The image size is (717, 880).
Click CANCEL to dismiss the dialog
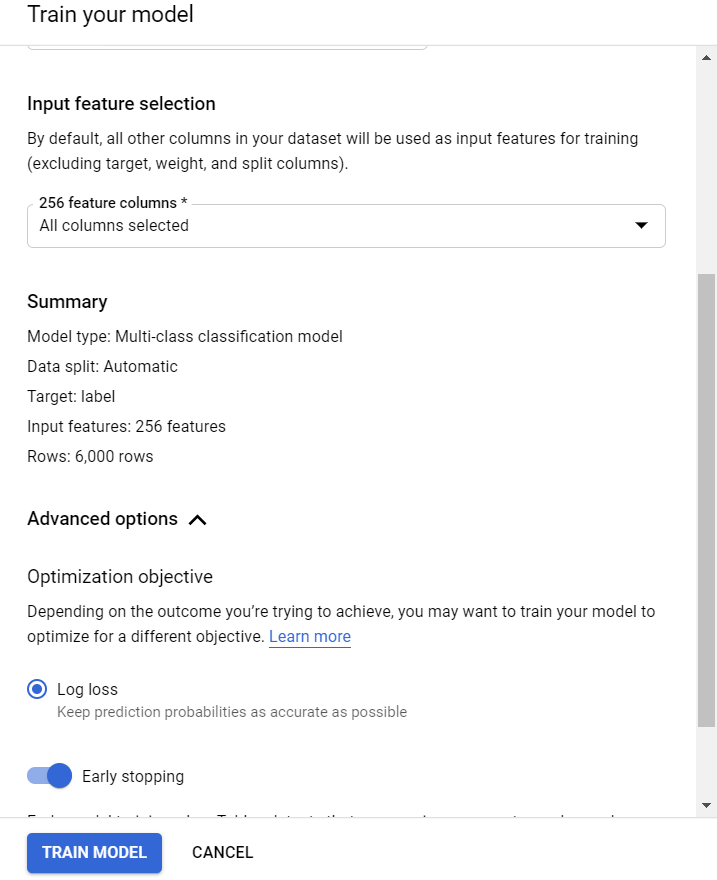222,852
